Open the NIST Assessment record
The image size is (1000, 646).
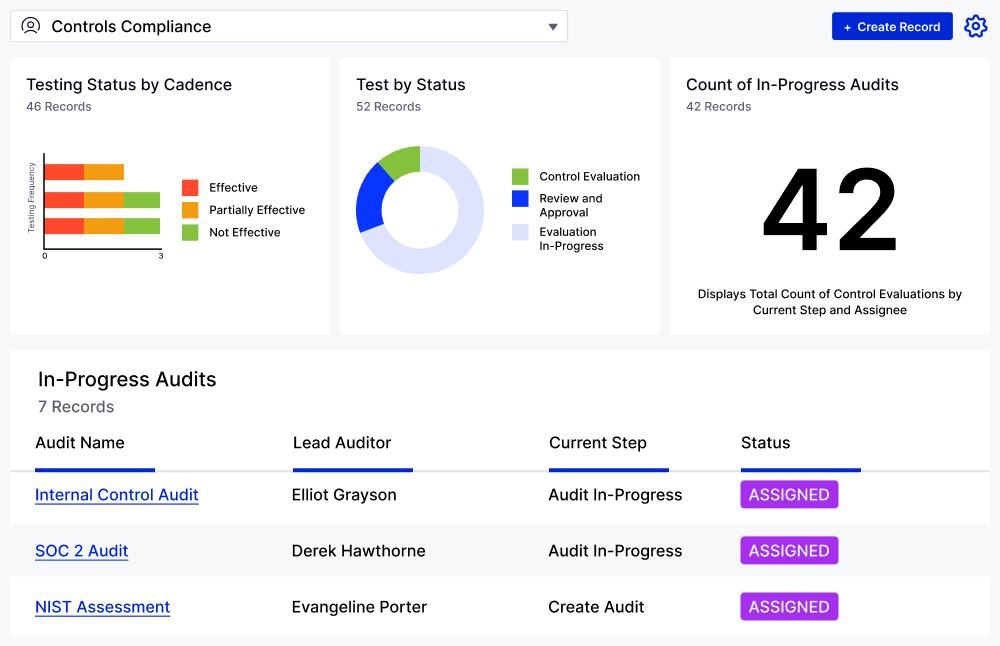point(102,606)
